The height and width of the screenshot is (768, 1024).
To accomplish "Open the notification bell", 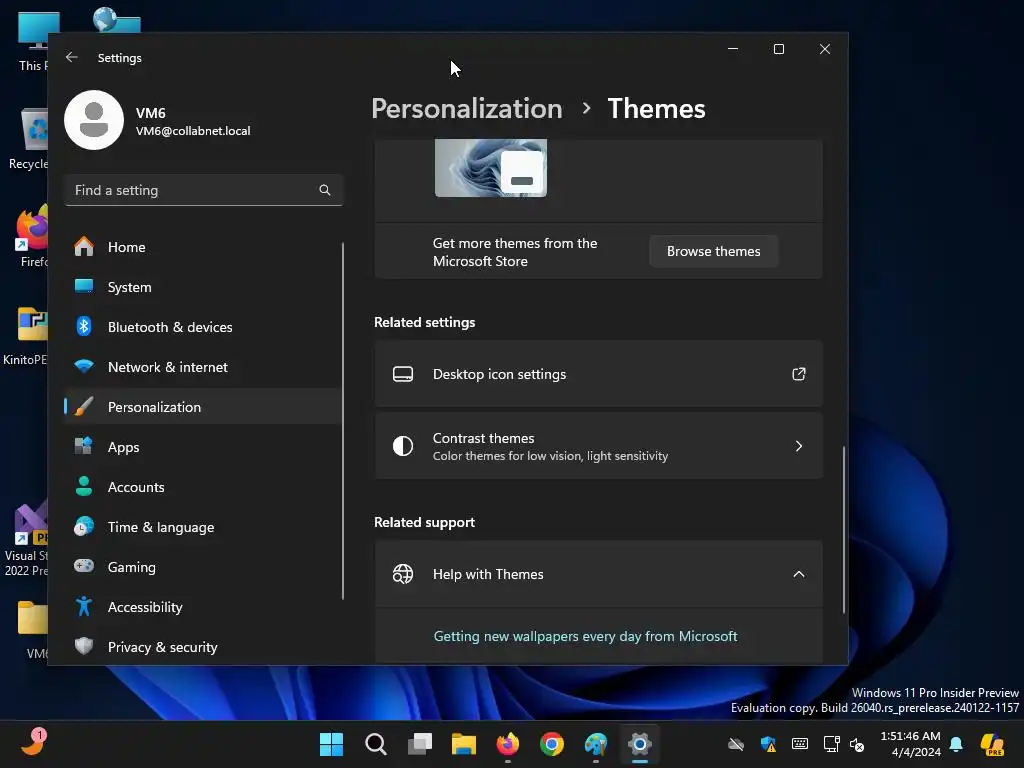I will click(x=956, y=744).
